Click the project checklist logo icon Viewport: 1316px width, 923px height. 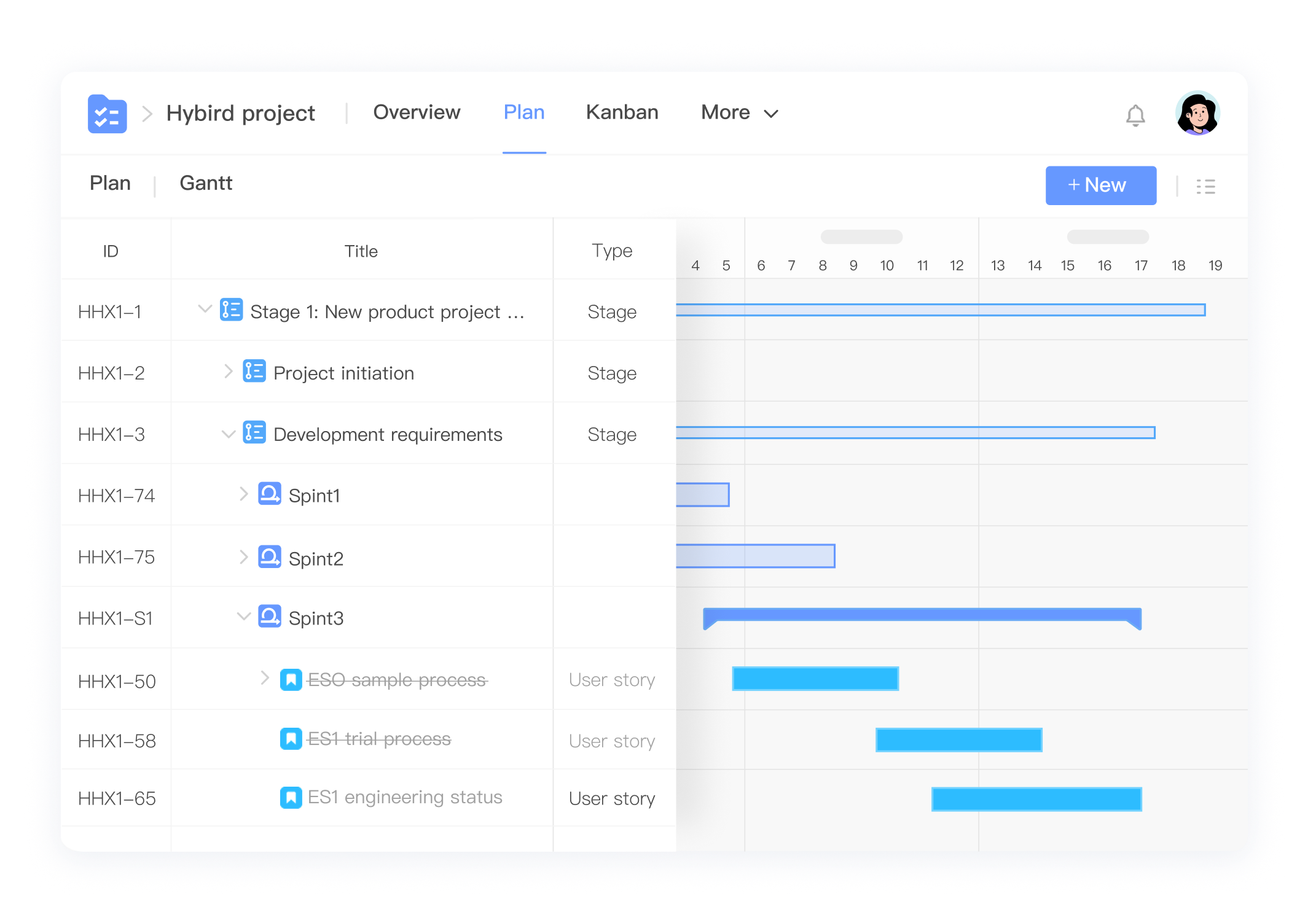(107, 114)
